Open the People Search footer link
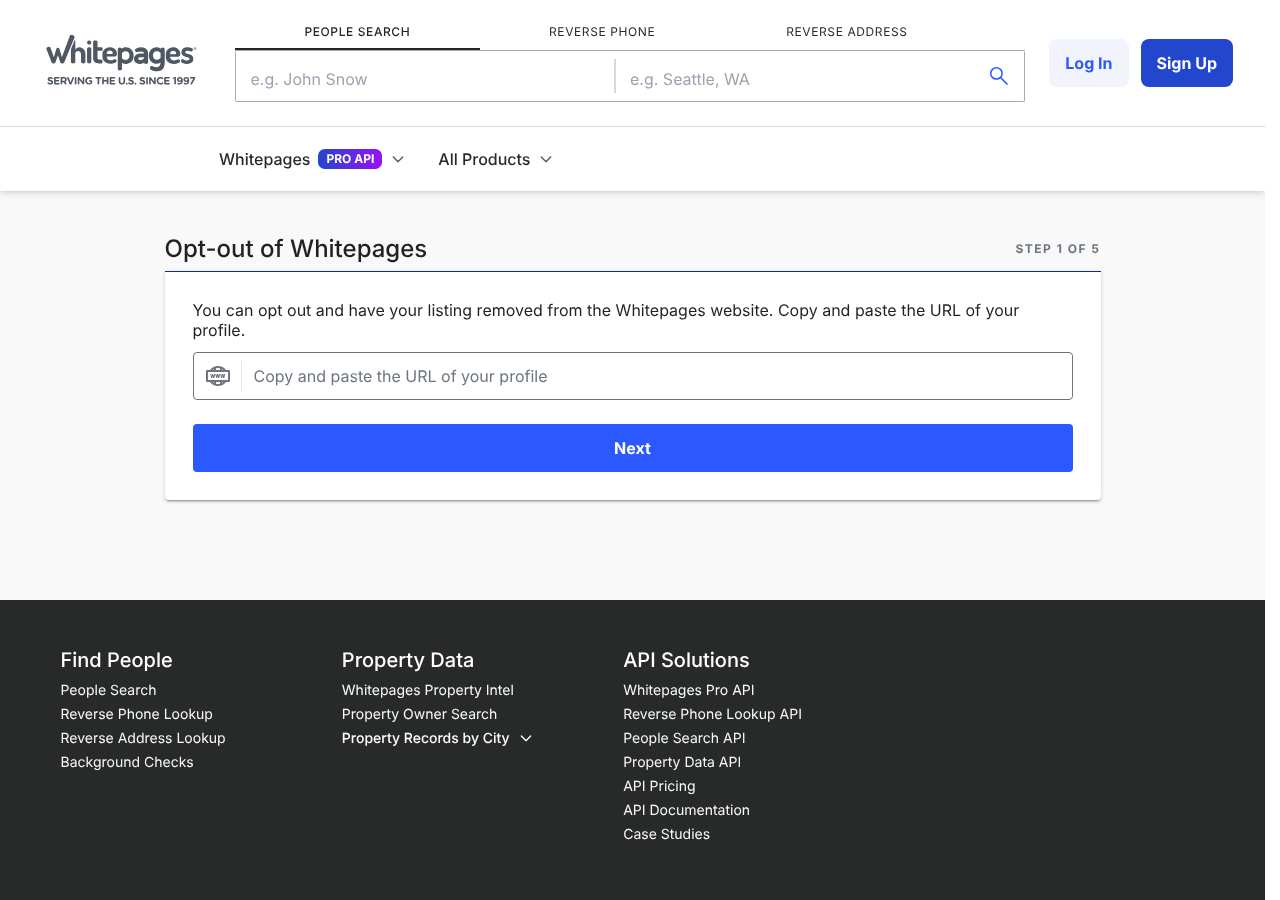The height and width of the screenshot is (900, 1280). coord(108,690)
